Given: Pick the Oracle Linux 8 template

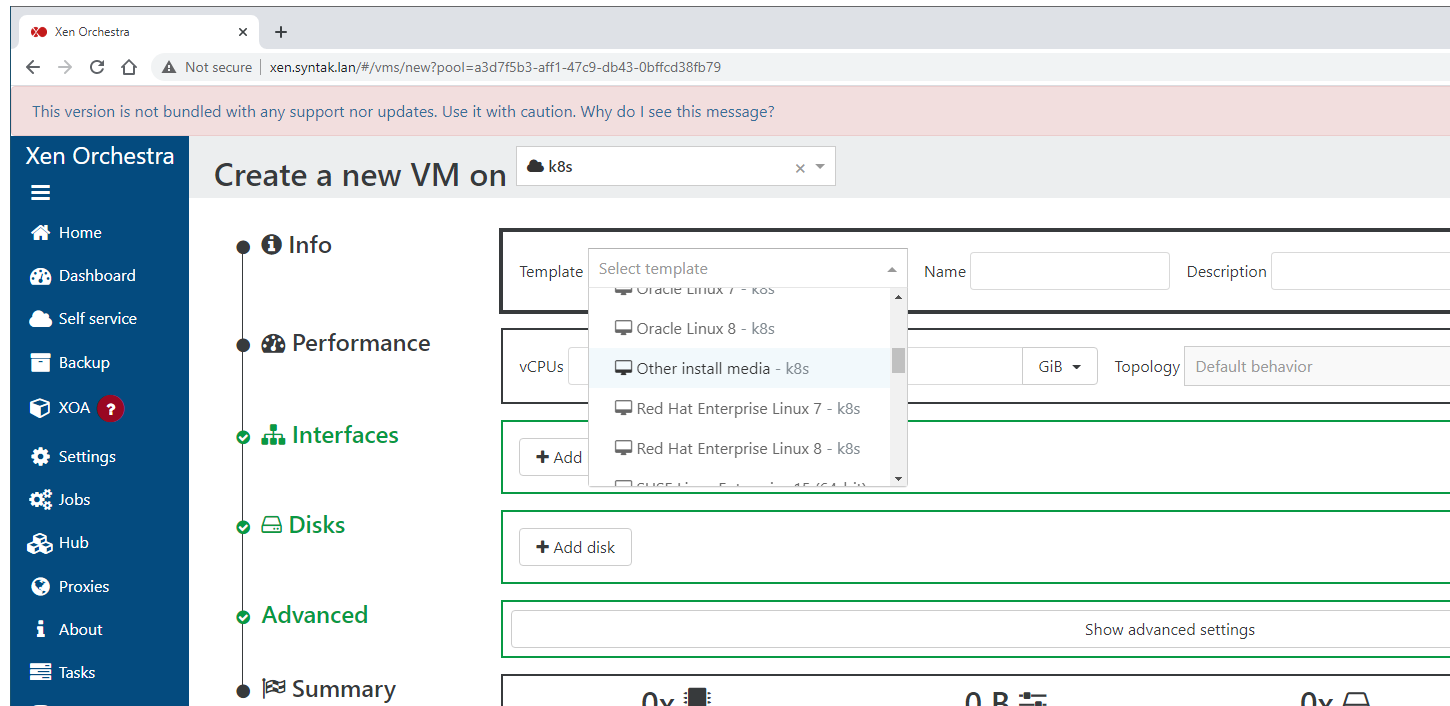Looking at the screenshot, I should (705, 328).
